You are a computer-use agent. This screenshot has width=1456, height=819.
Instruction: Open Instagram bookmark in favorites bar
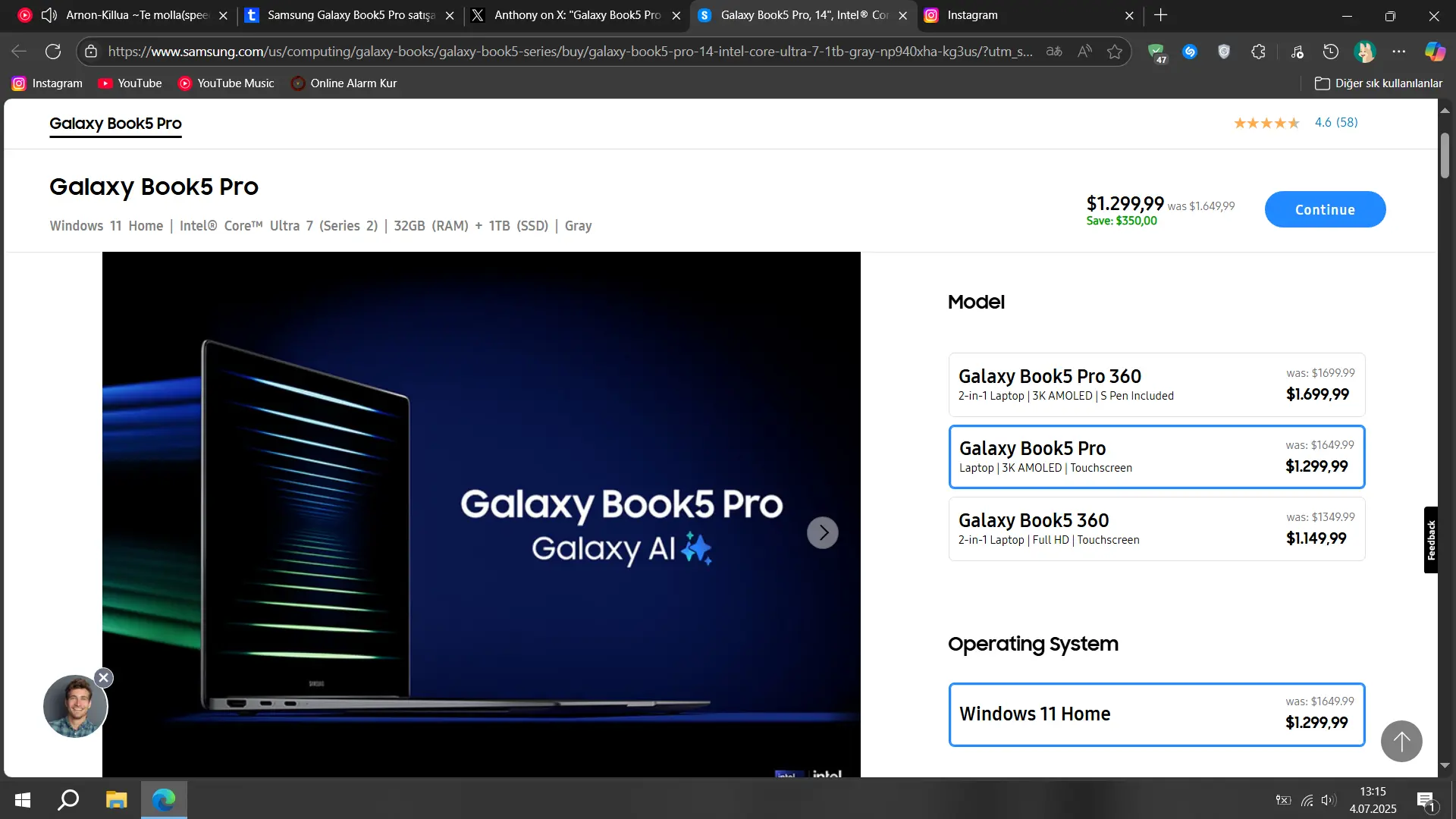click(47, 83)
